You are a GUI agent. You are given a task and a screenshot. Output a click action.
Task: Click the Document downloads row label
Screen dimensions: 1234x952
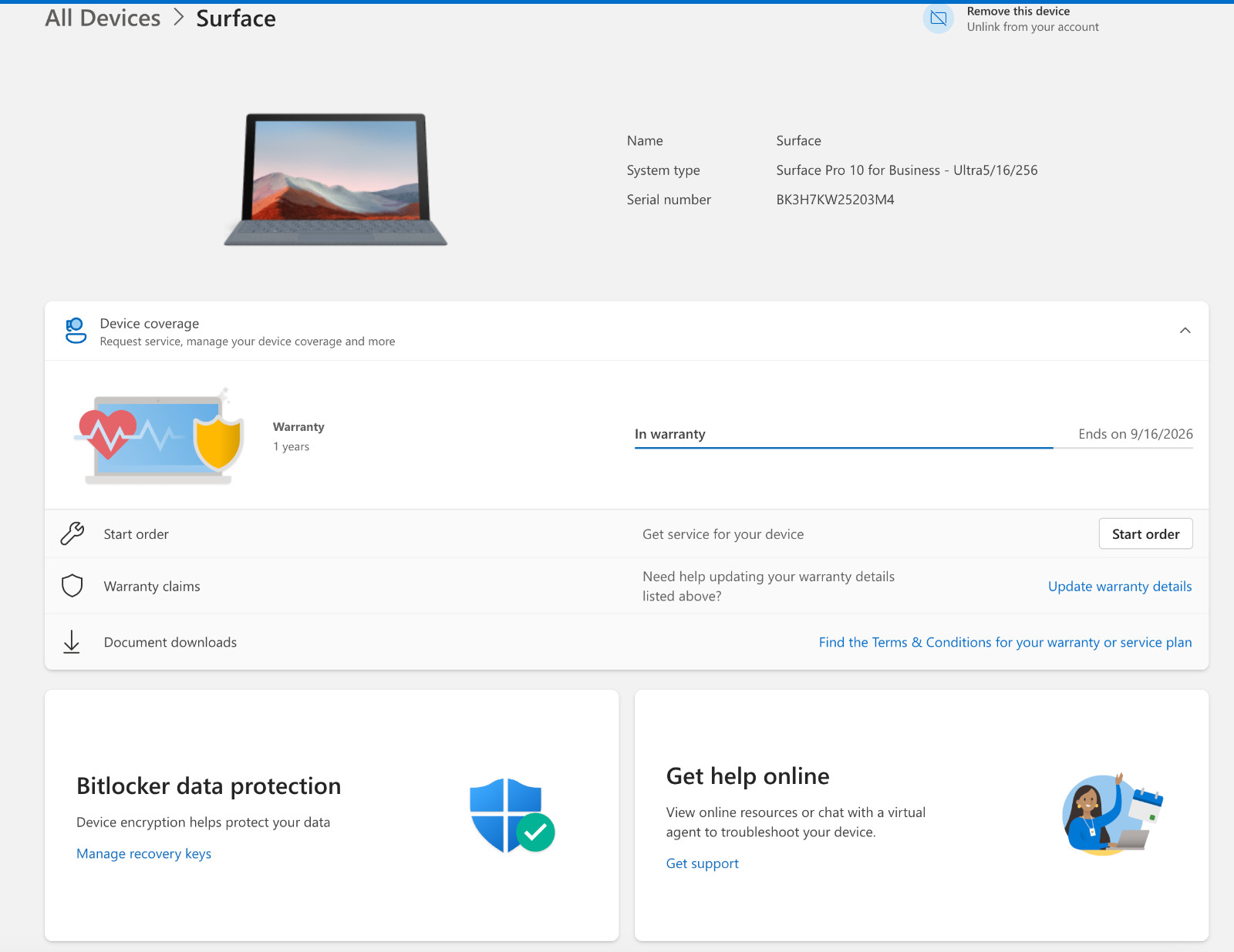170,642
